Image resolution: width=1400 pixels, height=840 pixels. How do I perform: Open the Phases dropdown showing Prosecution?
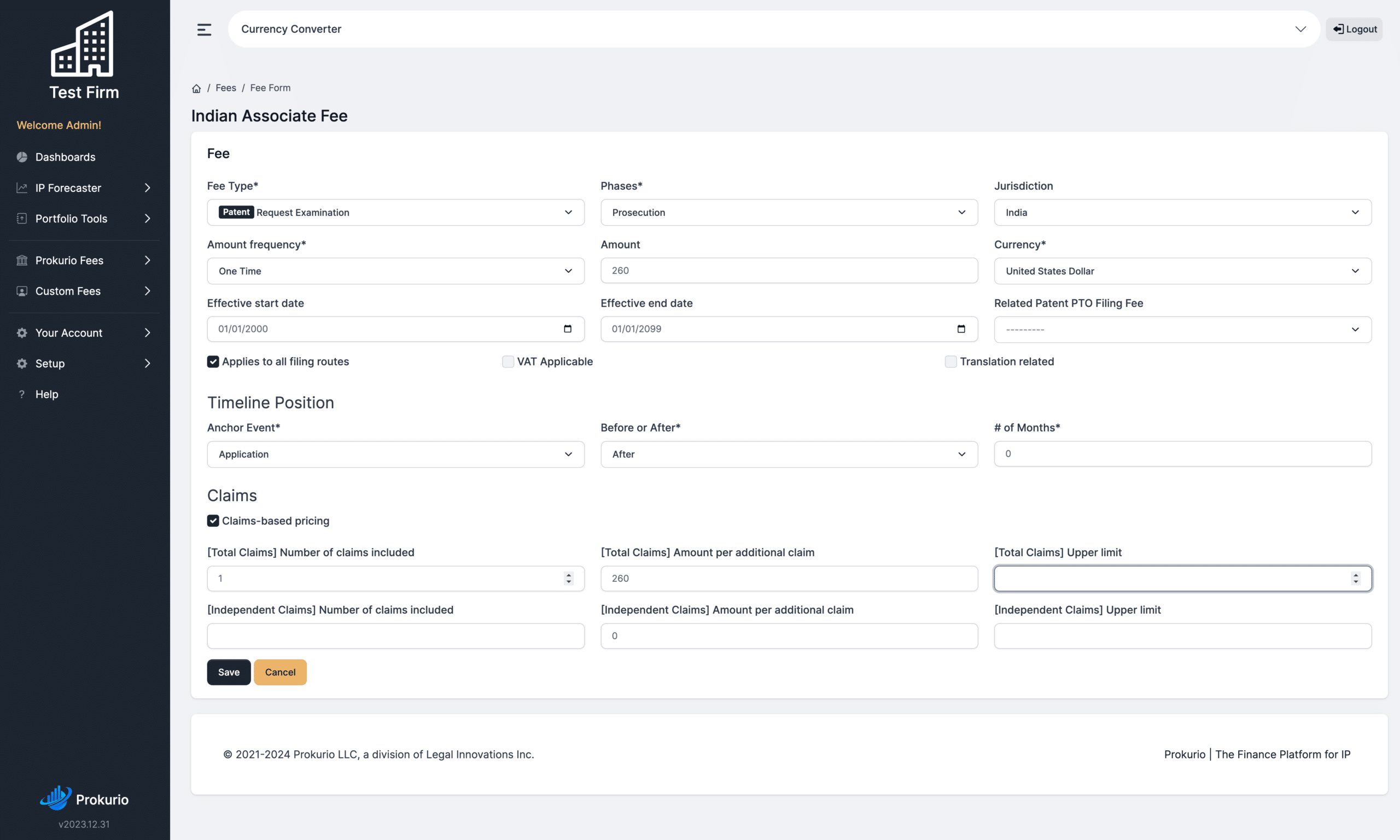(x=789, y=212)
